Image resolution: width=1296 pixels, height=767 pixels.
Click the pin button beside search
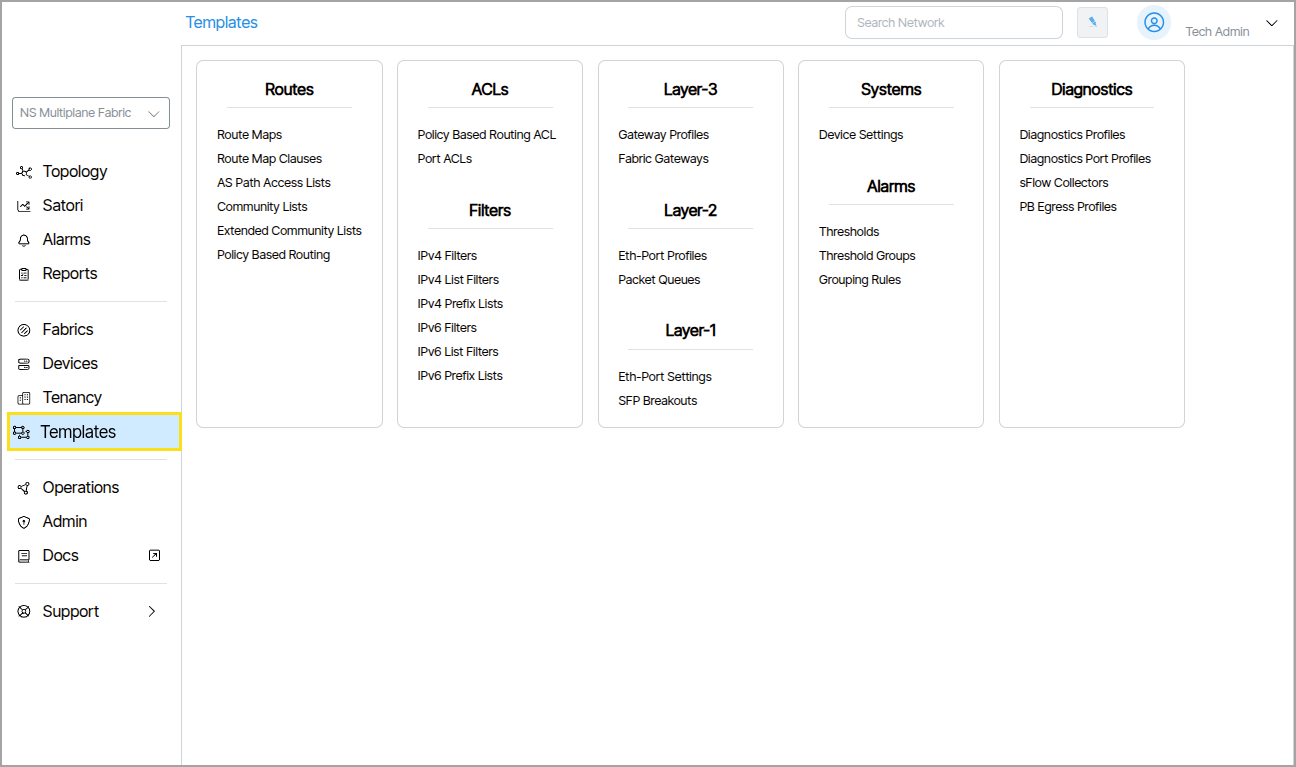1092,22
